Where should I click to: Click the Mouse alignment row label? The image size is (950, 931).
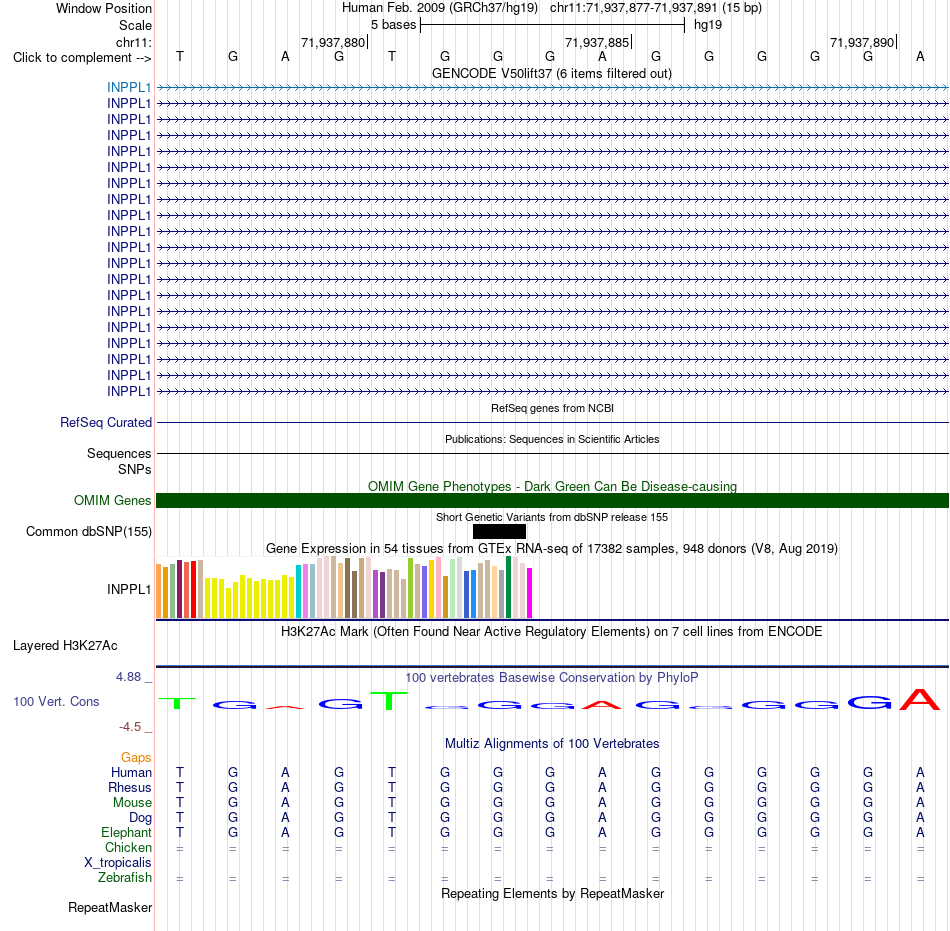pos(132,803)
